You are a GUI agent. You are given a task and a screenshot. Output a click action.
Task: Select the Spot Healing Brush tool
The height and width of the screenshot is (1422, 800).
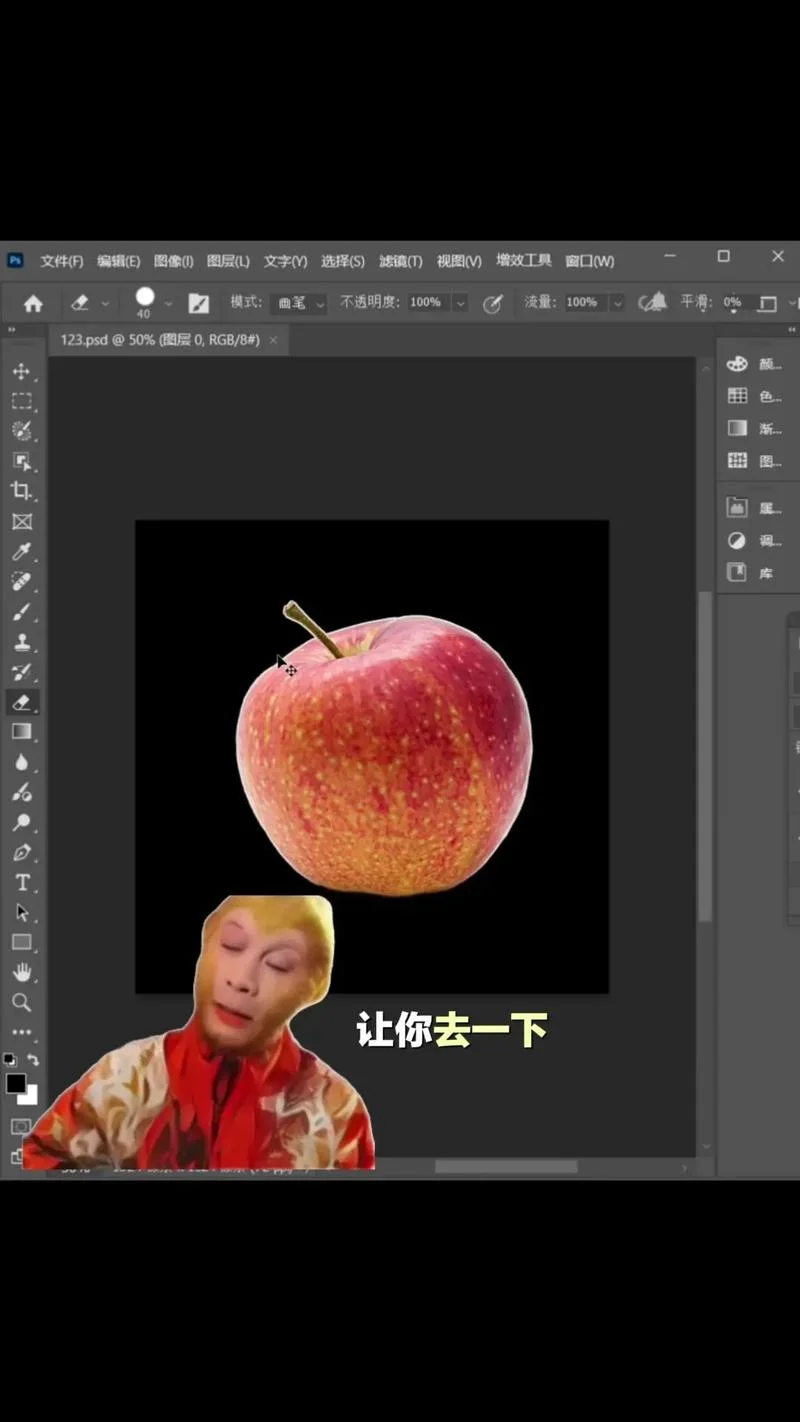(22, 581)
